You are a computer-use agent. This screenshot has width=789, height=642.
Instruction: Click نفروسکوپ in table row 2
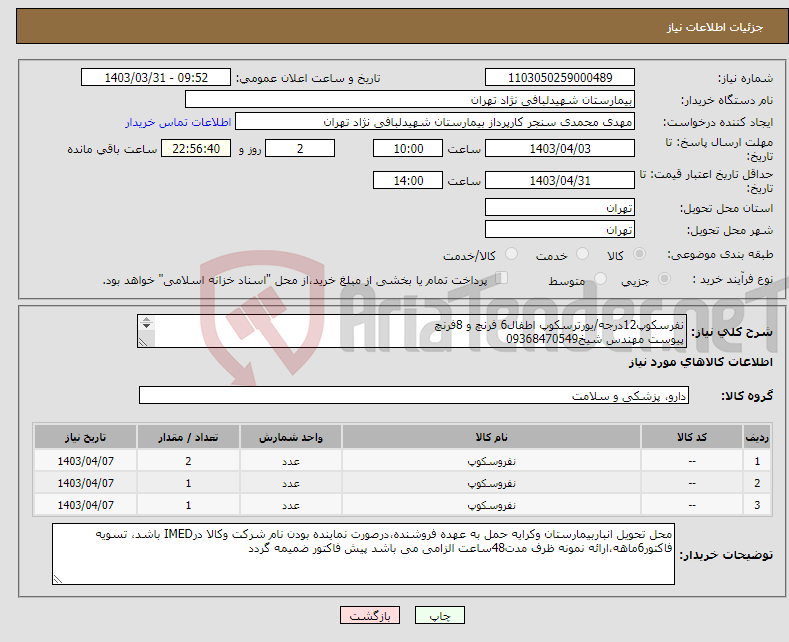tap(491, 483)
